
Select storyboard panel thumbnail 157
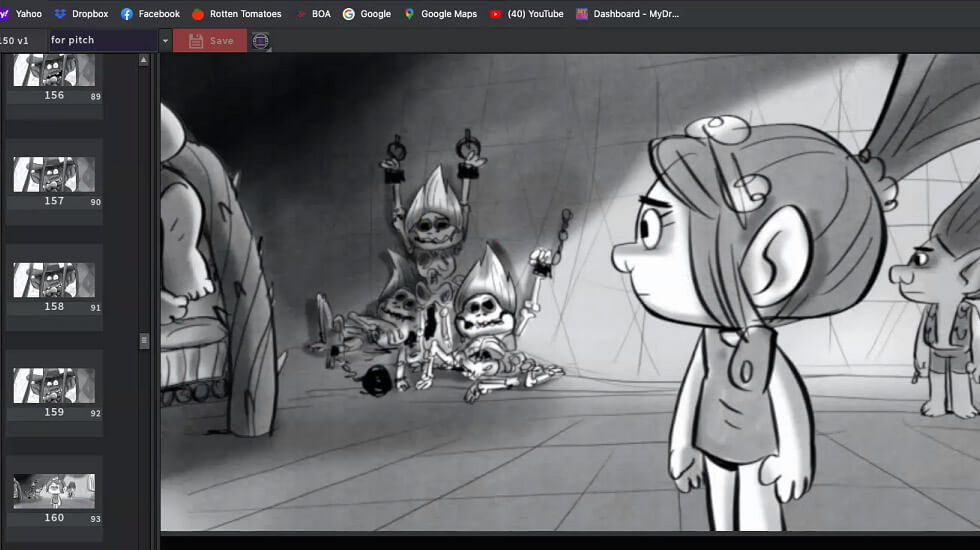click(54, 174)
